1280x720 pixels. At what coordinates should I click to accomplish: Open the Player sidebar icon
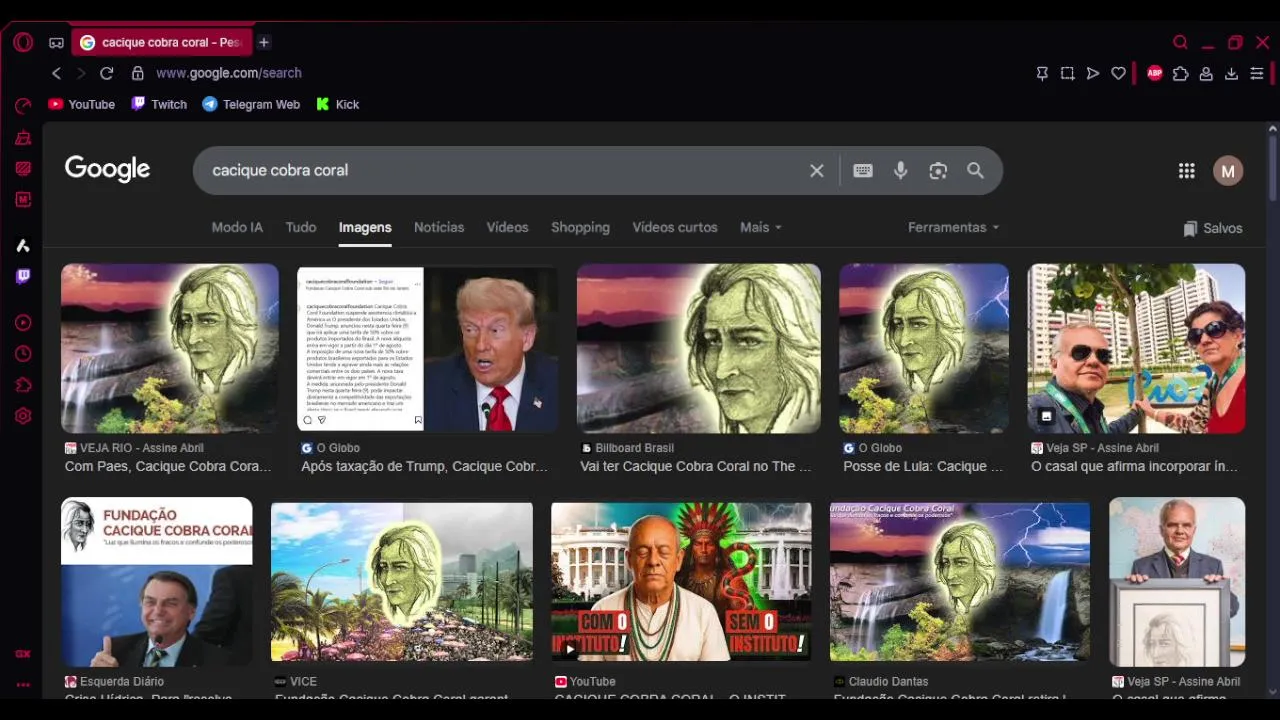(23, 323)
